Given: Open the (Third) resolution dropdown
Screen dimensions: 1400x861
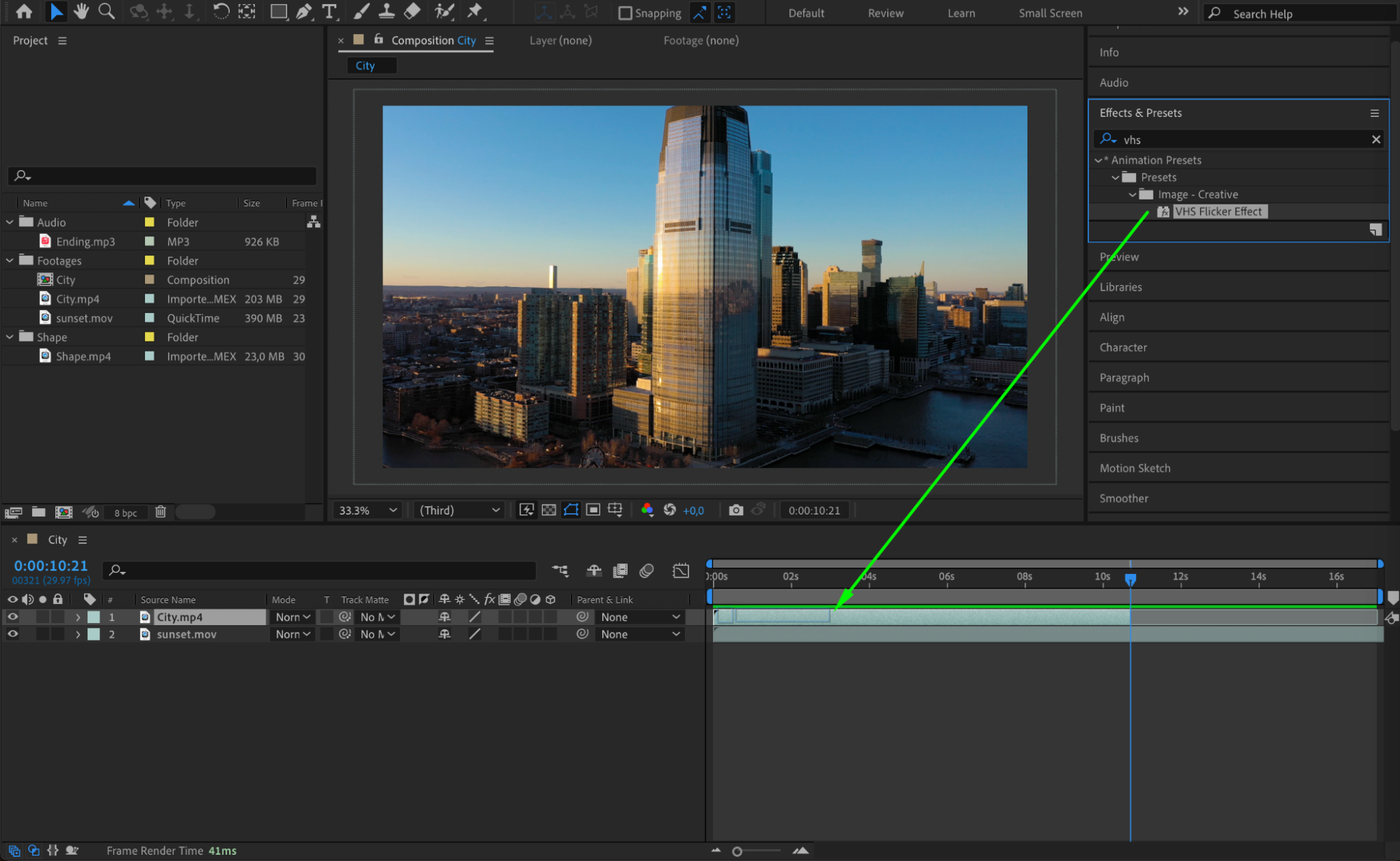Looking at the screenshot, I should (459, 510).
